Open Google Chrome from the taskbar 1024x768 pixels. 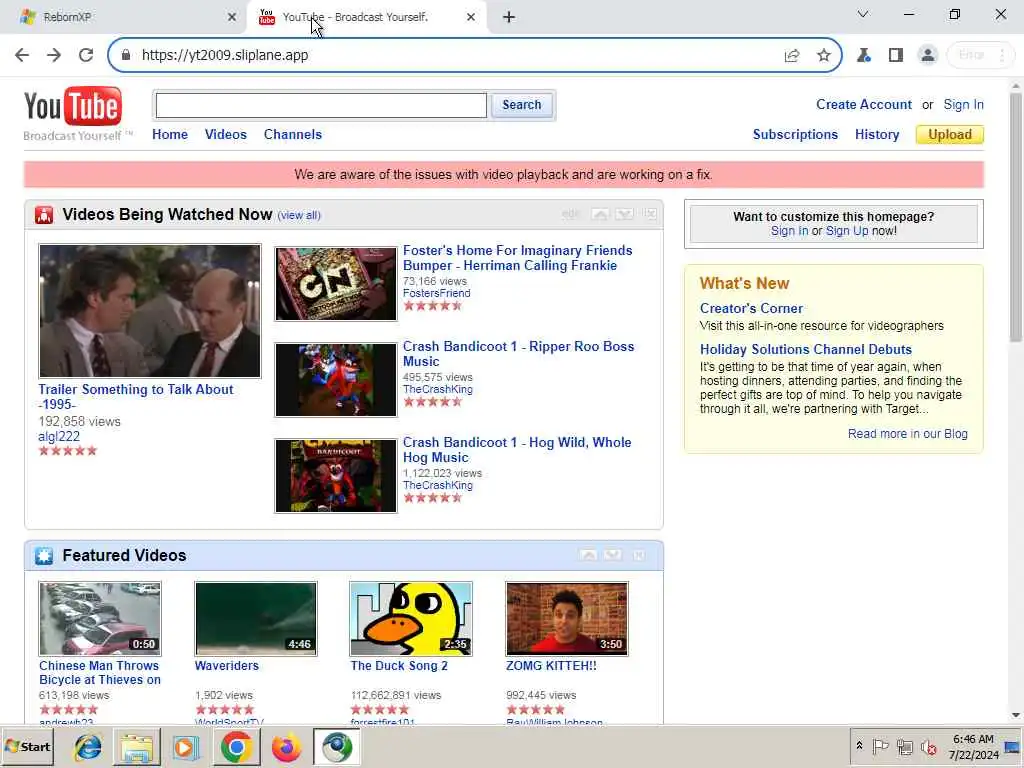pyautogui.click(x=236, y=747)
